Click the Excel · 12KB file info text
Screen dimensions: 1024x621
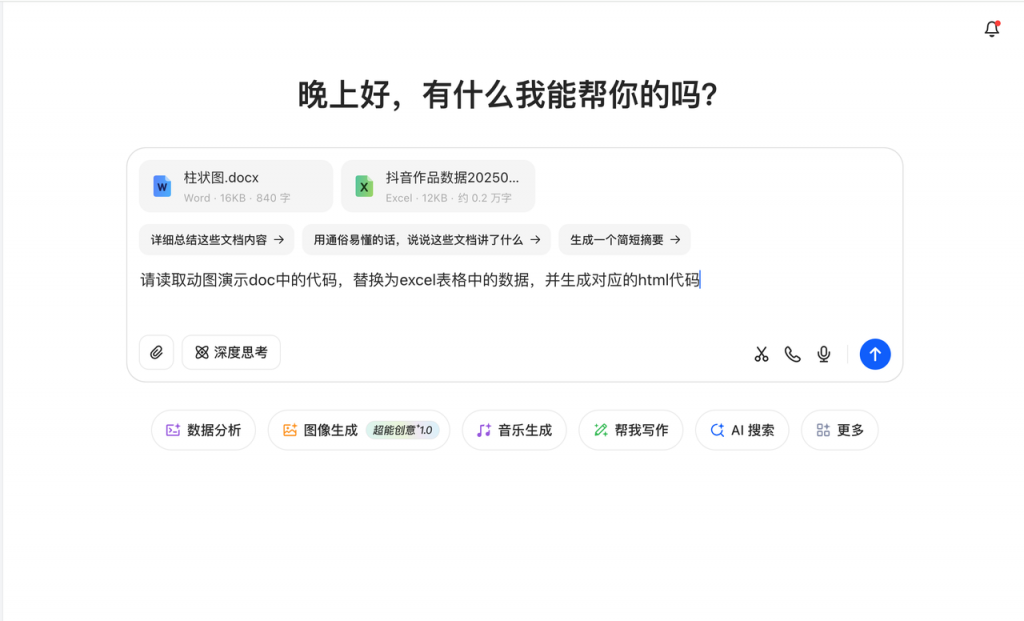click(x=448, y=198)
